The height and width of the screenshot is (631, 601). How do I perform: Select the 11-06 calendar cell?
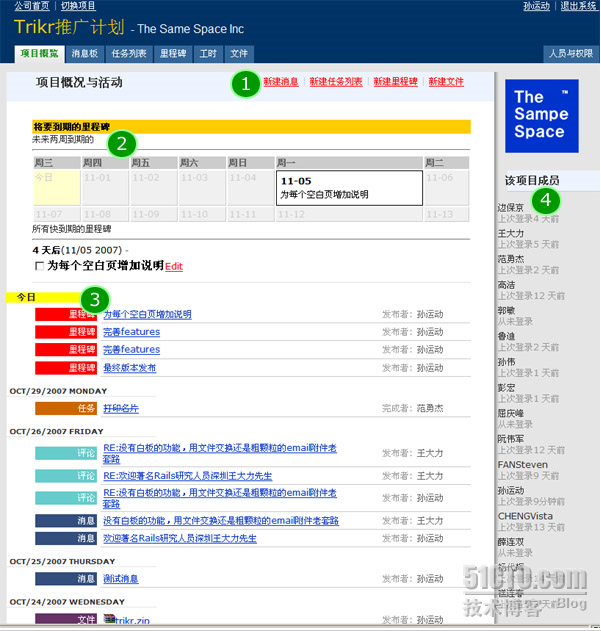[x=446, y=188]
